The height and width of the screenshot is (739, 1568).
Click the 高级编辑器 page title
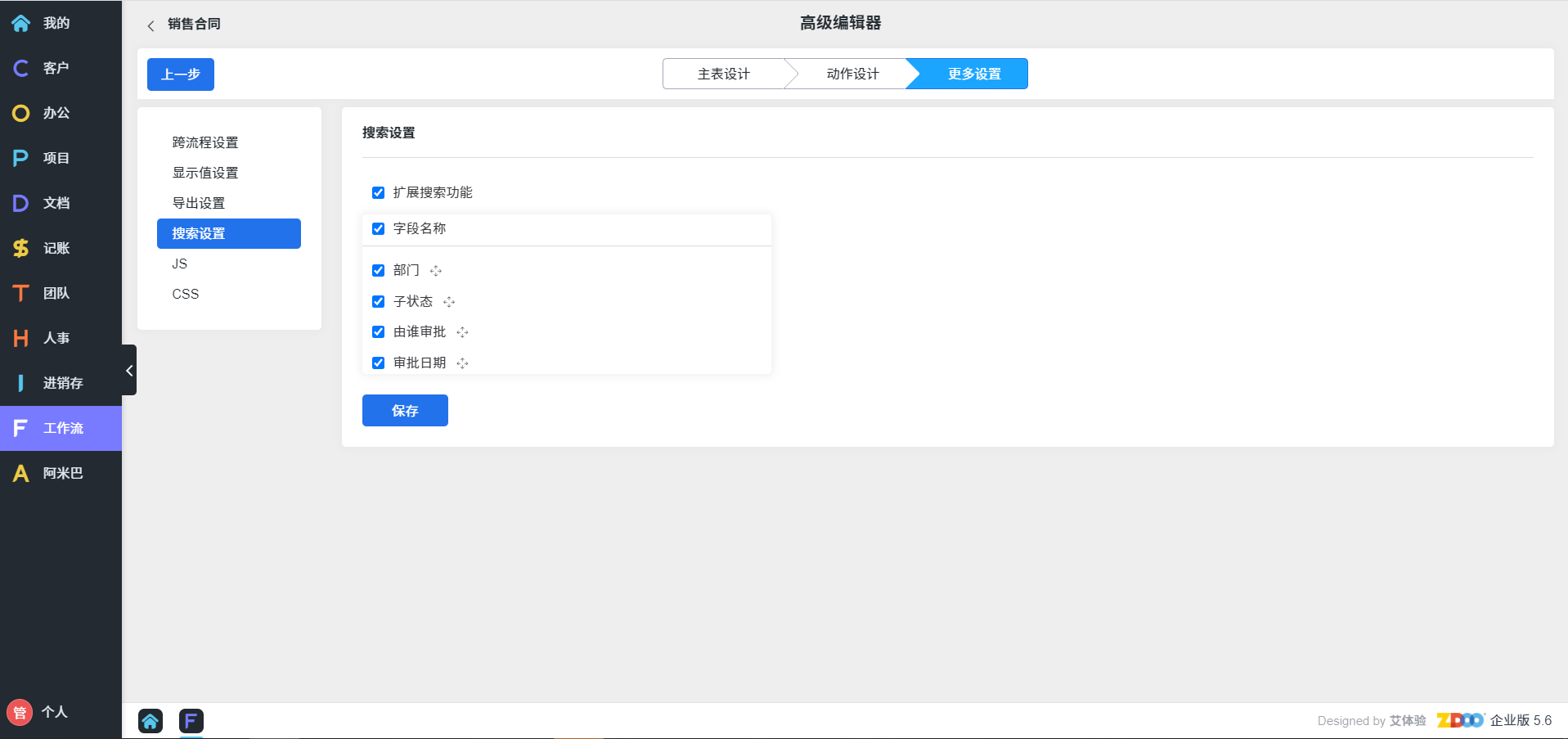[841, 23]
